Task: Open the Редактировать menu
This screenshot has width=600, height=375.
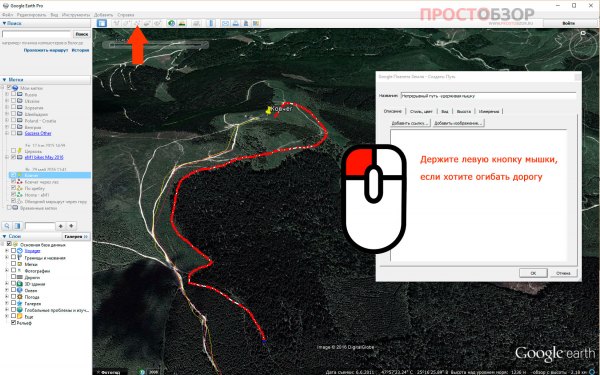Action: click(x=32, y=15)
